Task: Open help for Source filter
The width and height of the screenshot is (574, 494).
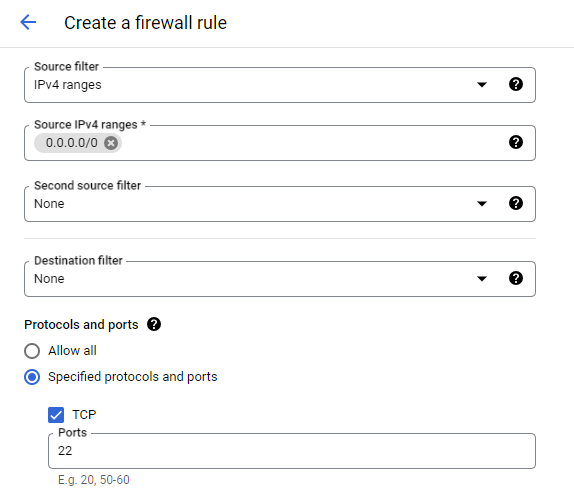Action: coord(516,84)
